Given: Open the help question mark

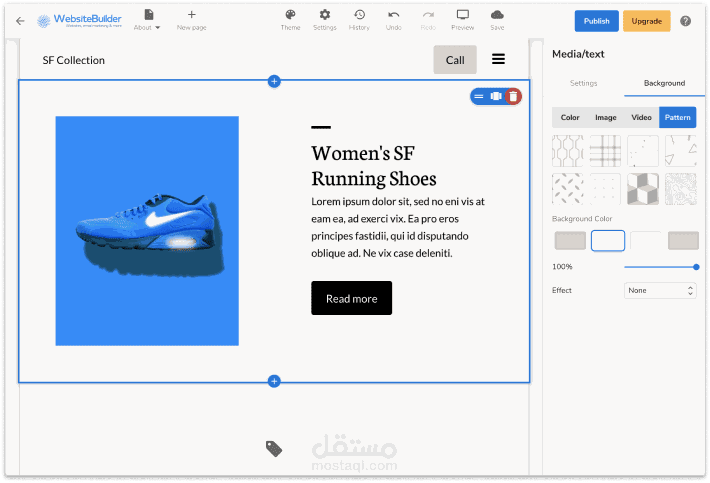Looking at the screenshot, I should pos(686,21).
